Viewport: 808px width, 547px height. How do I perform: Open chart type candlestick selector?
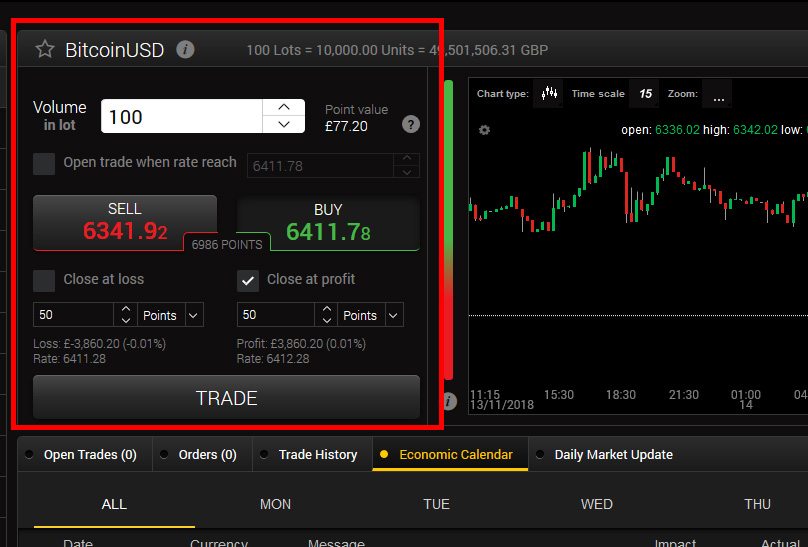pyautogui.click(x=549, y=93)
